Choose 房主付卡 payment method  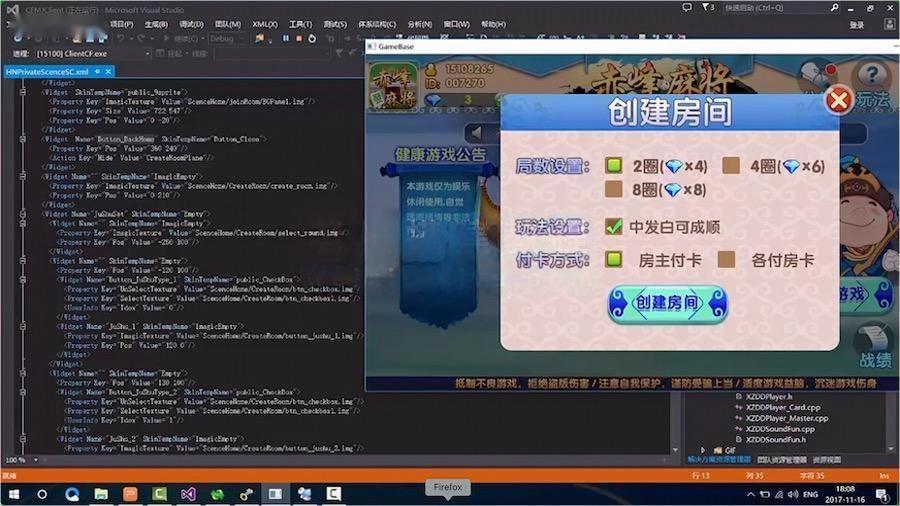coord(614,259)
